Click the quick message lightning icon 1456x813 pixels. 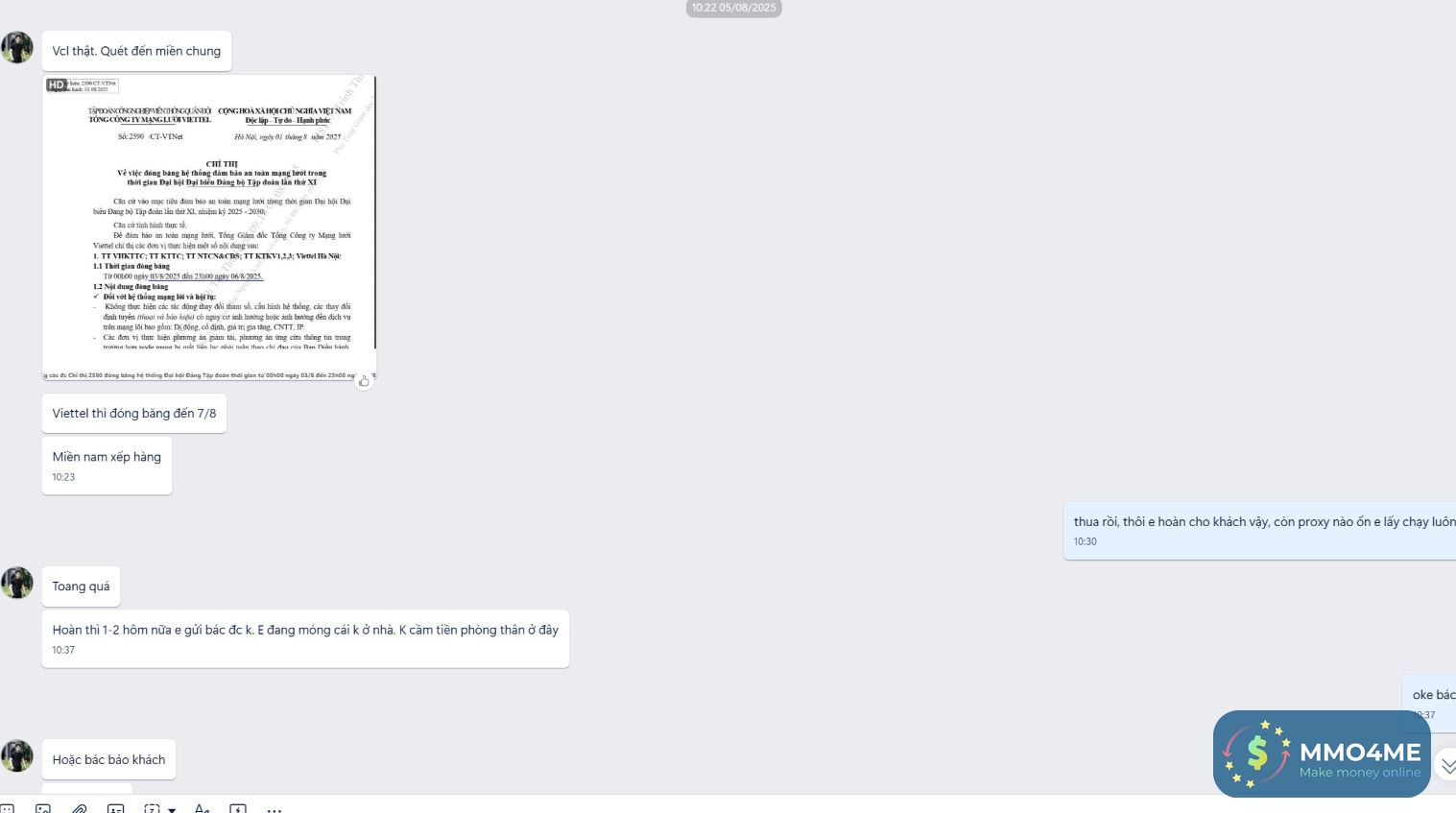(238, 809)
